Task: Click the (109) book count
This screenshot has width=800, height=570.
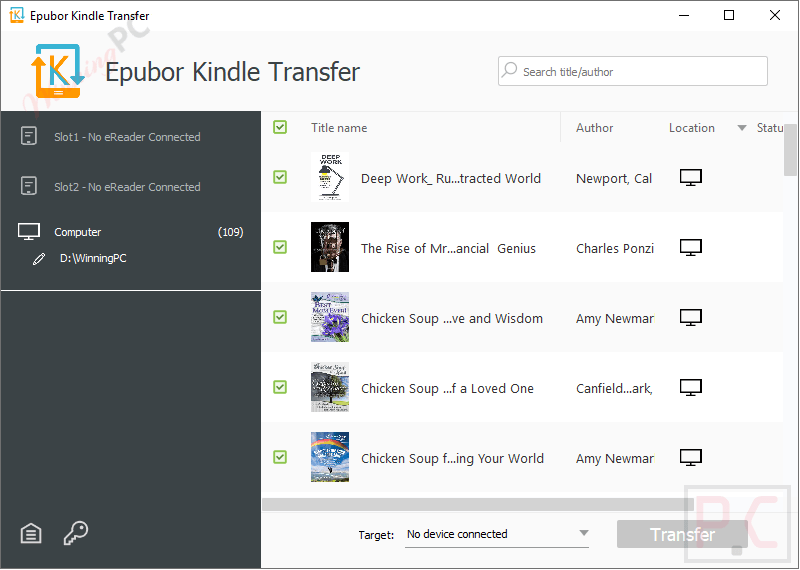Action: (x=231, y=232)
